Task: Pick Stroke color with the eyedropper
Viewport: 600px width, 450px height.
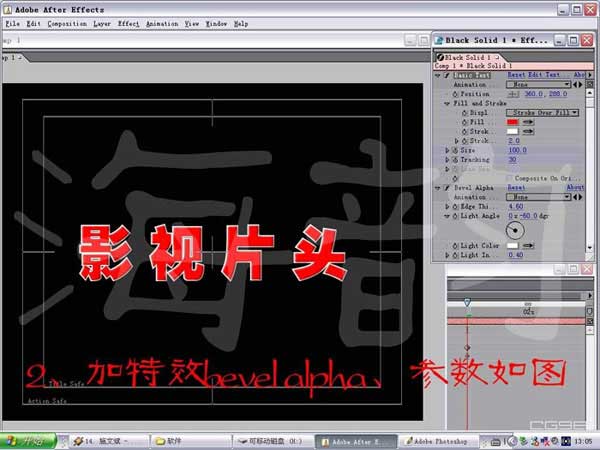Action: [x=528, y=132]
